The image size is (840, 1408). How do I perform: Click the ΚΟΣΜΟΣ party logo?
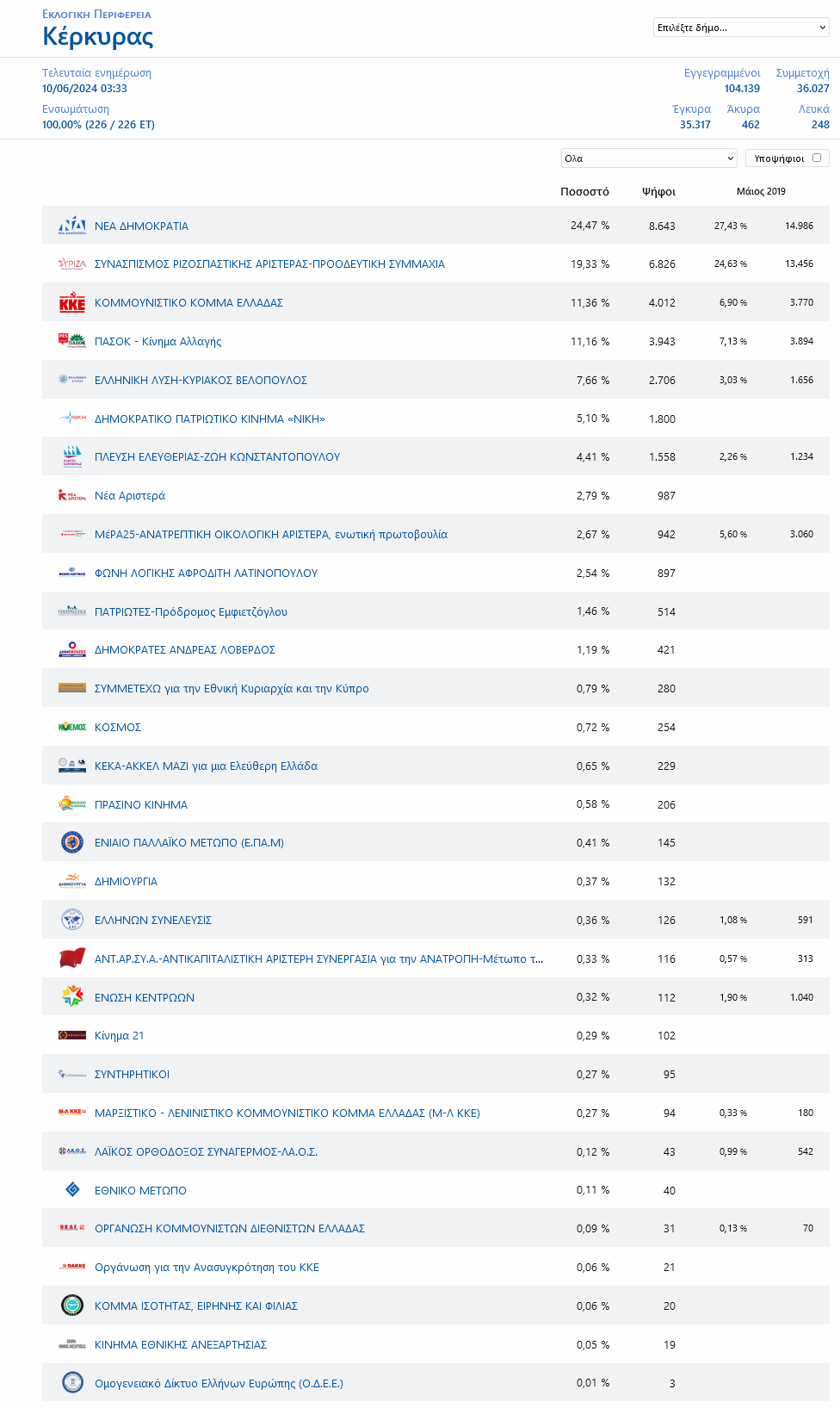point(72,727)
